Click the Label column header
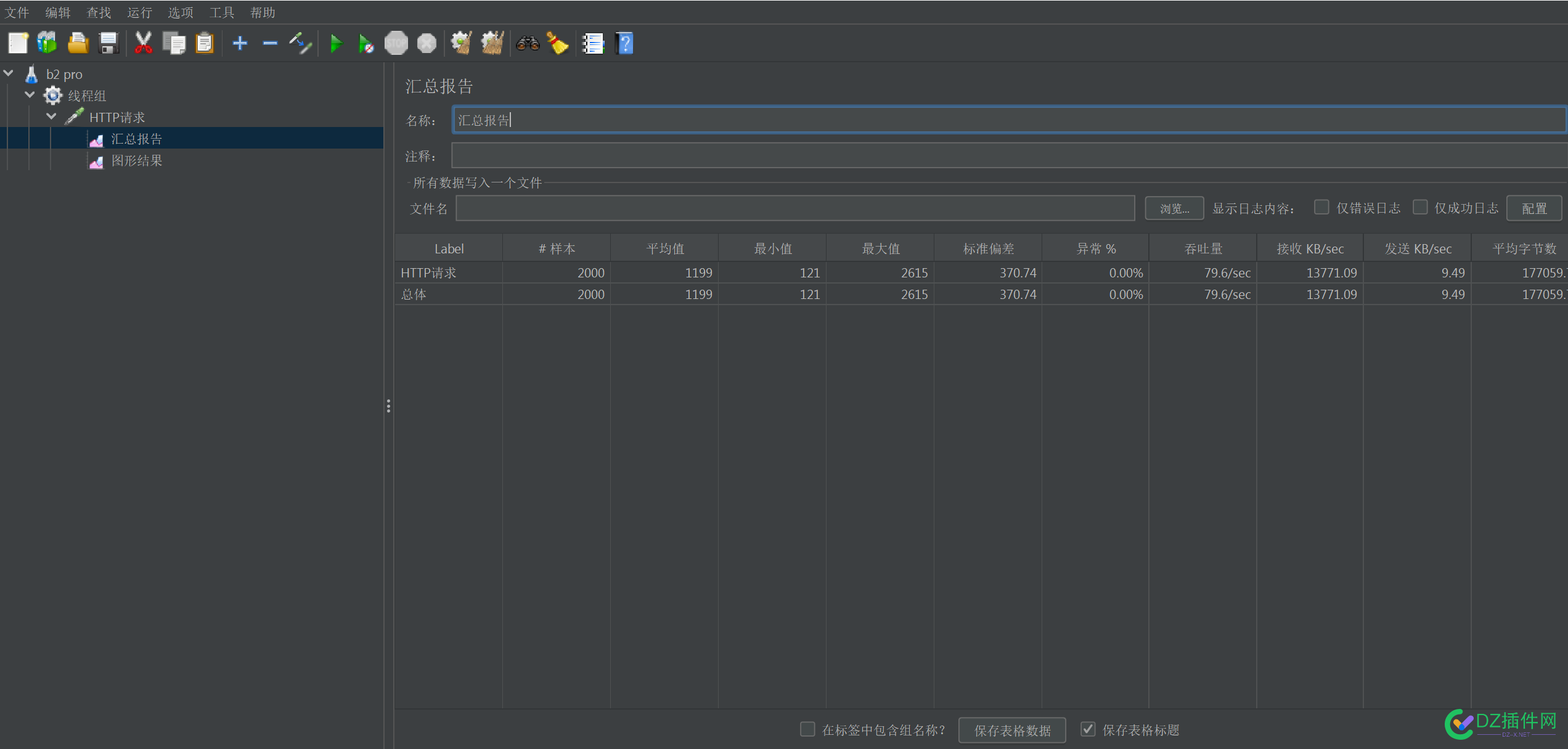This screenshot has width=1568, height=749. [449, 248]
